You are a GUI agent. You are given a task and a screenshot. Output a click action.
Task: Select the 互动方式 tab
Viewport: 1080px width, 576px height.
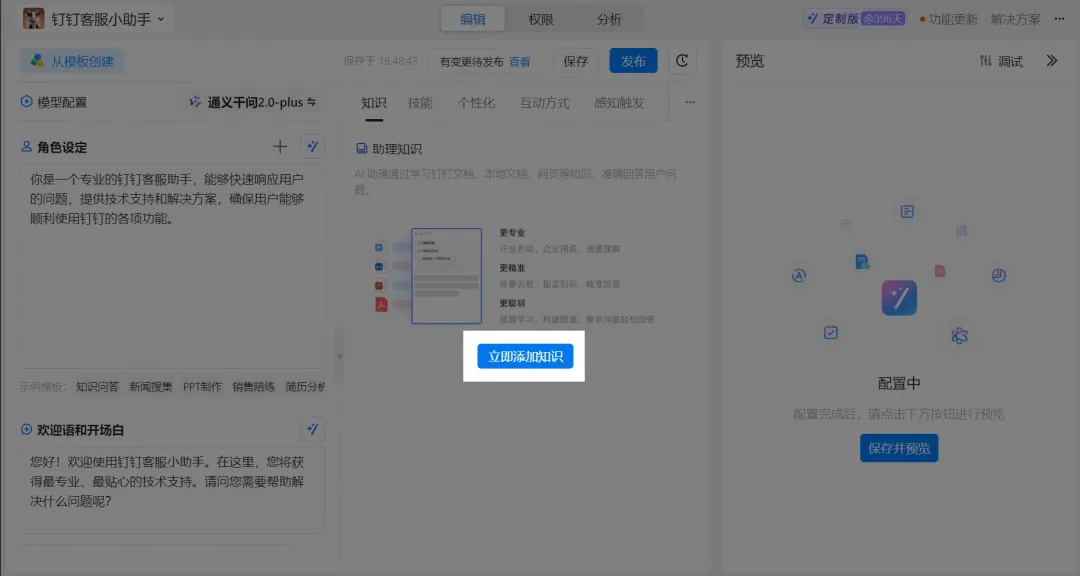coord(544,103)
